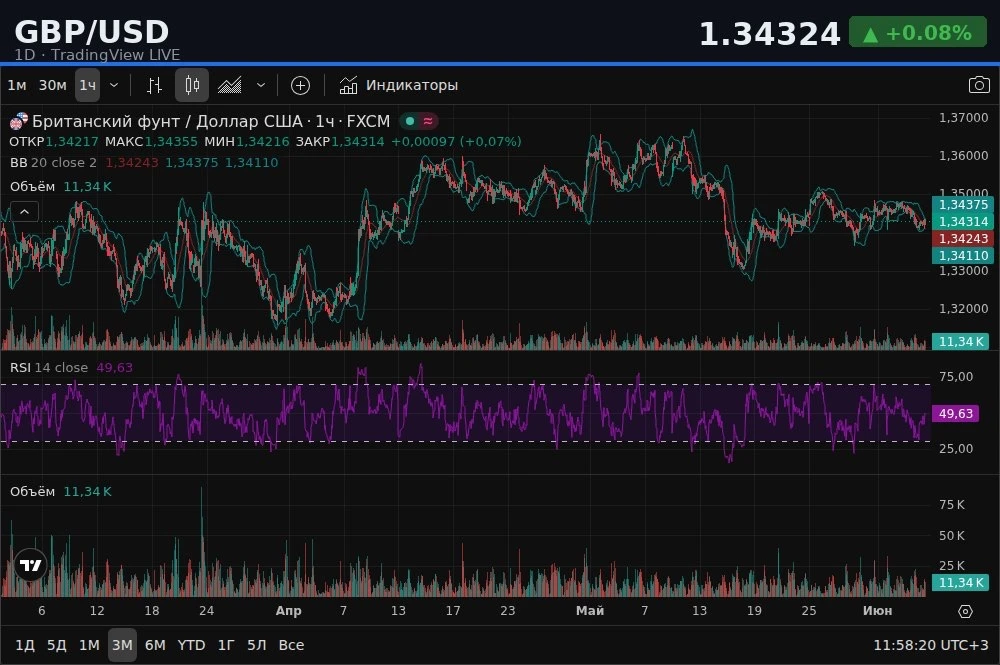Screen dimensions: 1000x665
Task: Click the Апр time axis label
Action: [x=288, y=611]
